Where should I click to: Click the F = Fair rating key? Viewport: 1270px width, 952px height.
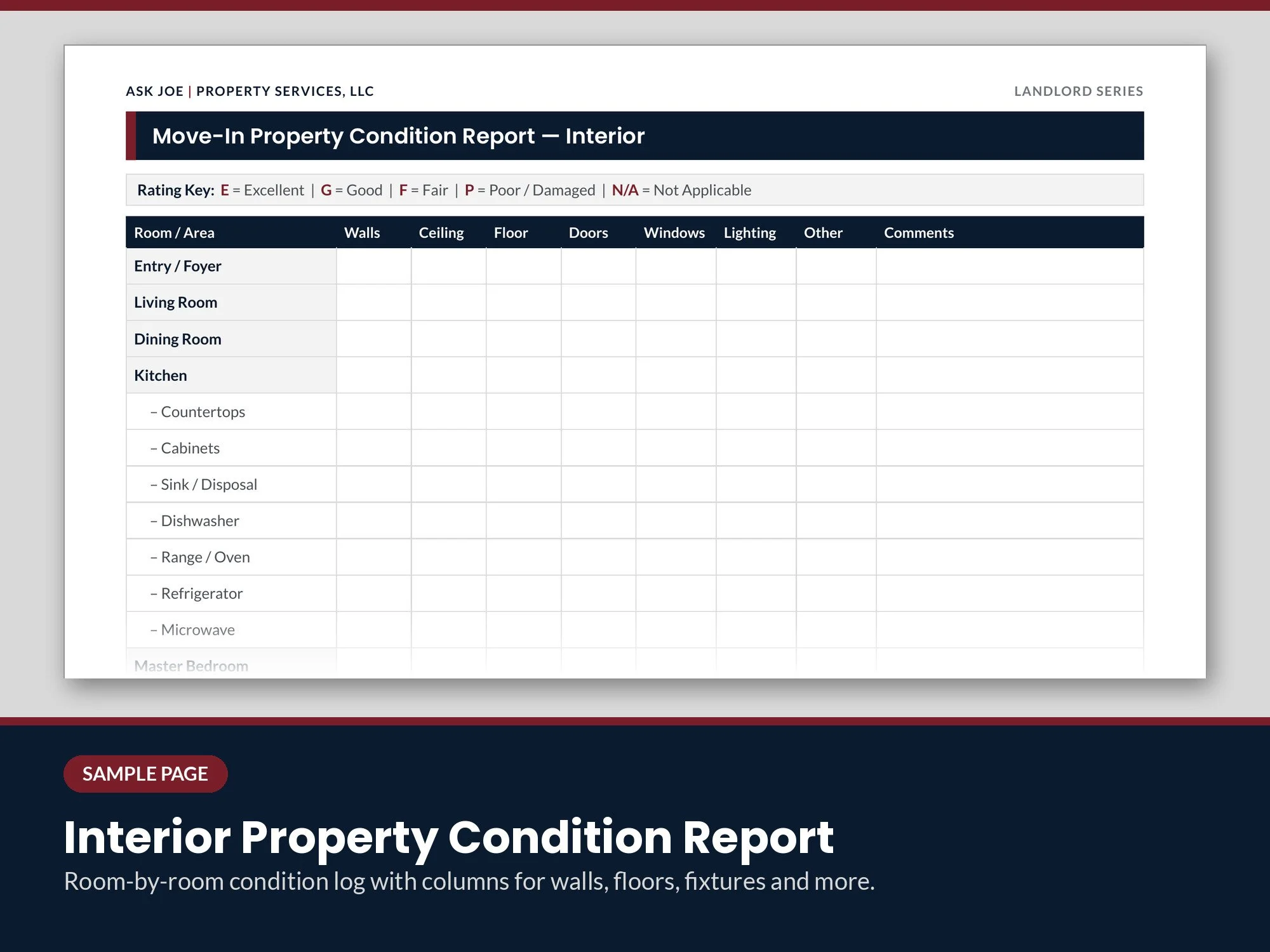pyautogui.click(x=424, y=190)
